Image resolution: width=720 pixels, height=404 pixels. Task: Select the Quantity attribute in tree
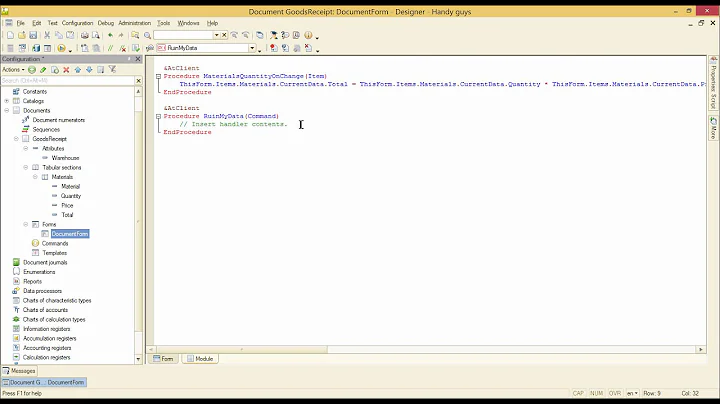[x=71, y=196]
